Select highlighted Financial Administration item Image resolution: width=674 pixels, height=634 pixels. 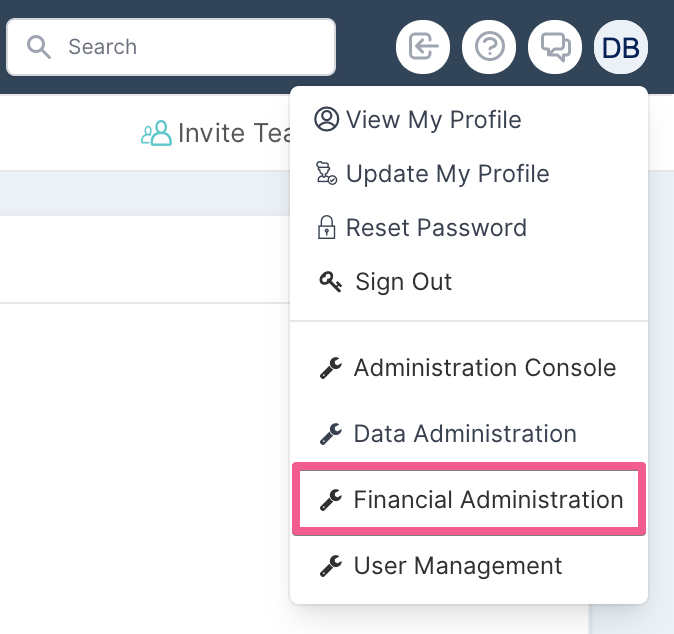pos(469,499)
